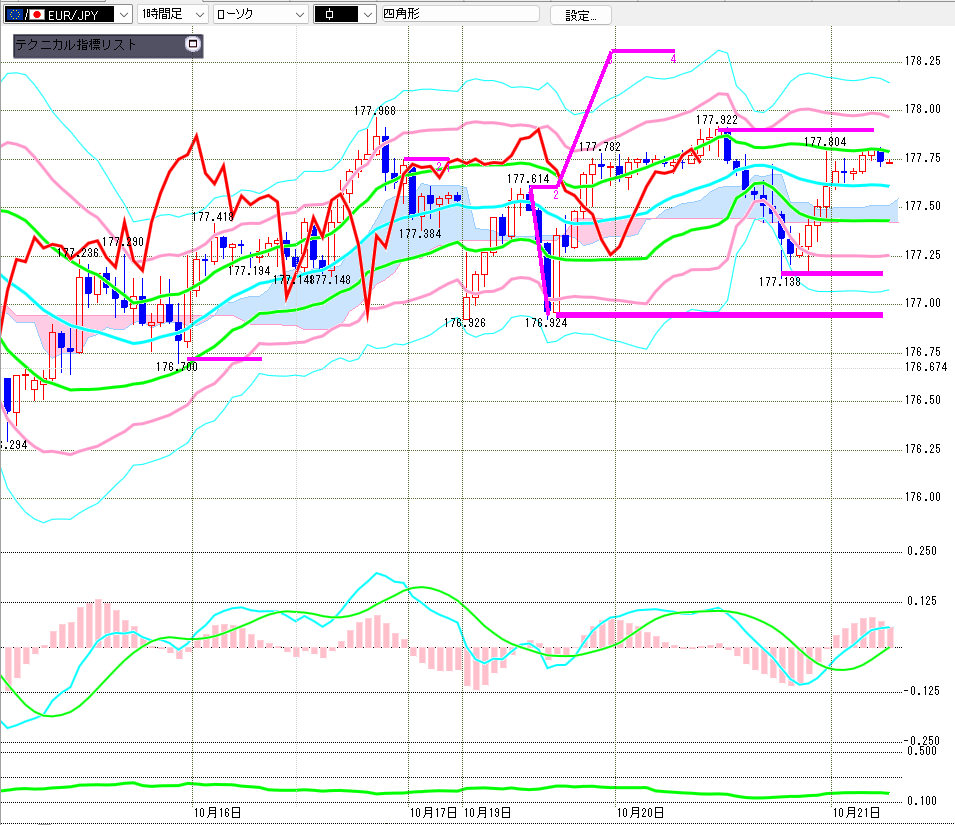Open the EUR/JPY currency pair dropdown
955x825 pixels.
(68, 14)
